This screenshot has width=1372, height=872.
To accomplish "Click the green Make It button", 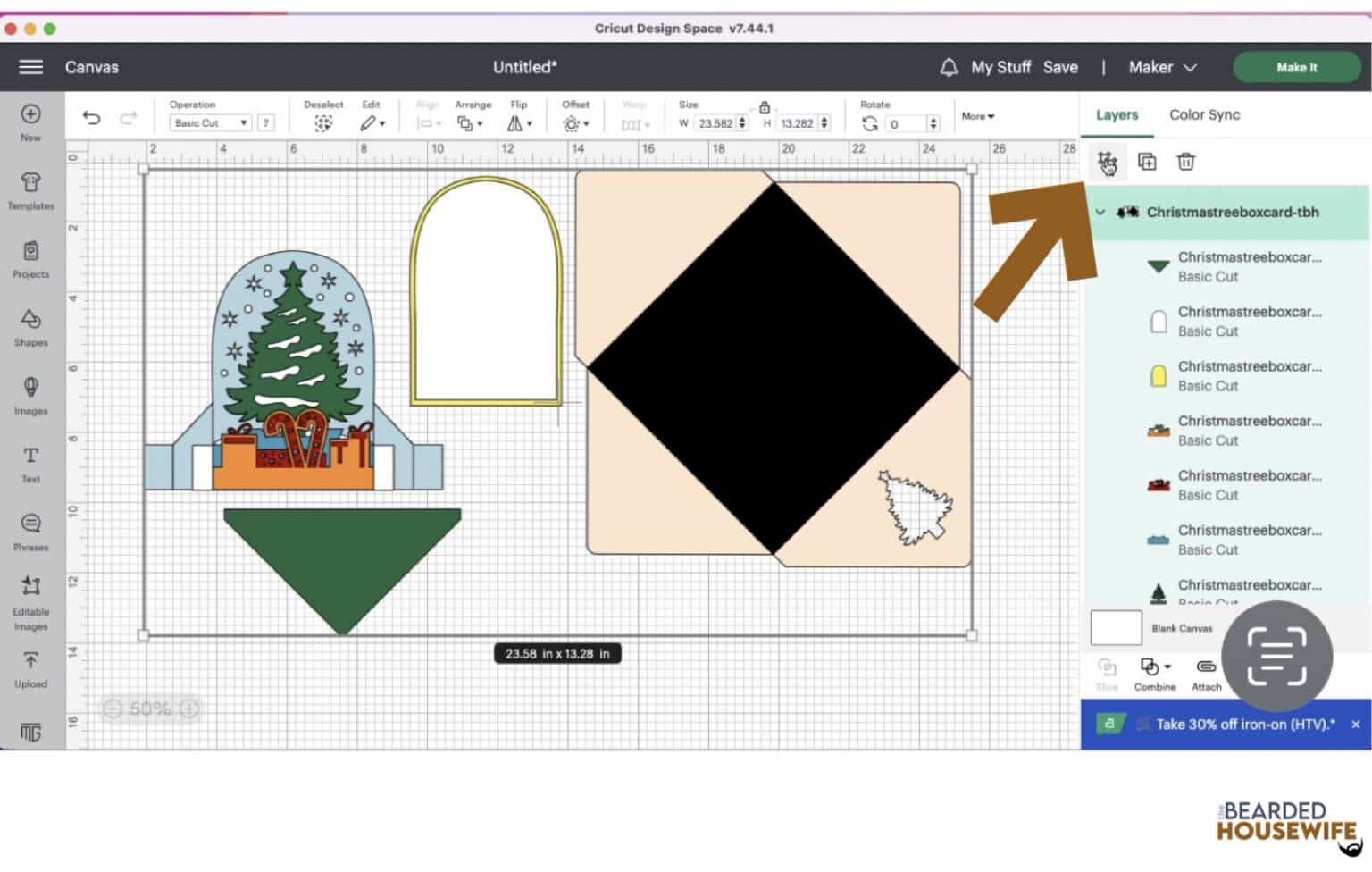I will pyautogui.click(x=1296, y=67).
